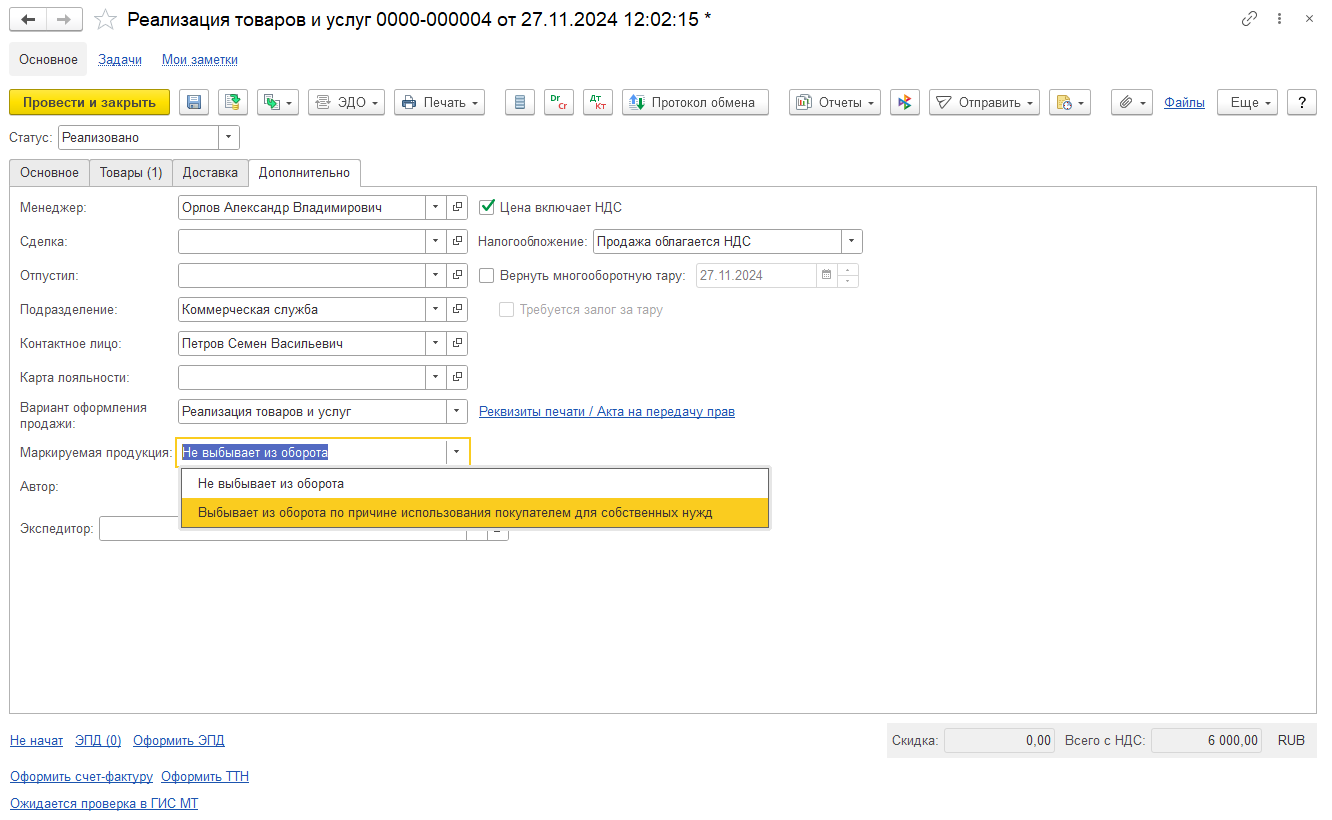Viewport: 1332px width, 820px height.
Task: Click Провести и закрыть button
Action: tap(90, 102)
